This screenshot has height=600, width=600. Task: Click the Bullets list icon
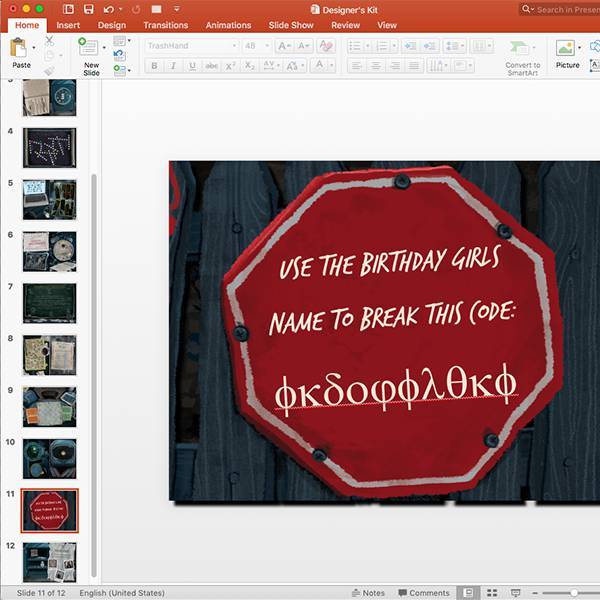[355, 46]
